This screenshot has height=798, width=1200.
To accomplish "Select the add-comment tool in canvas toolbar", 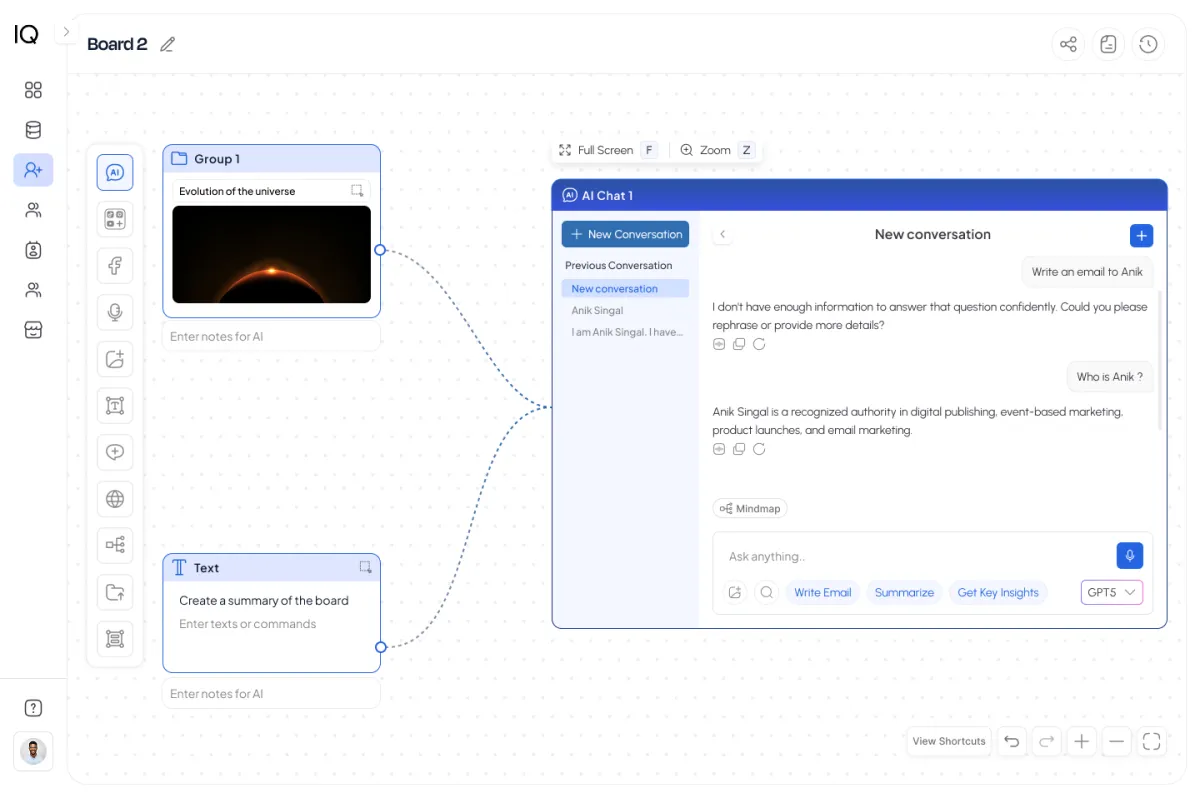I will click(115, 452).
